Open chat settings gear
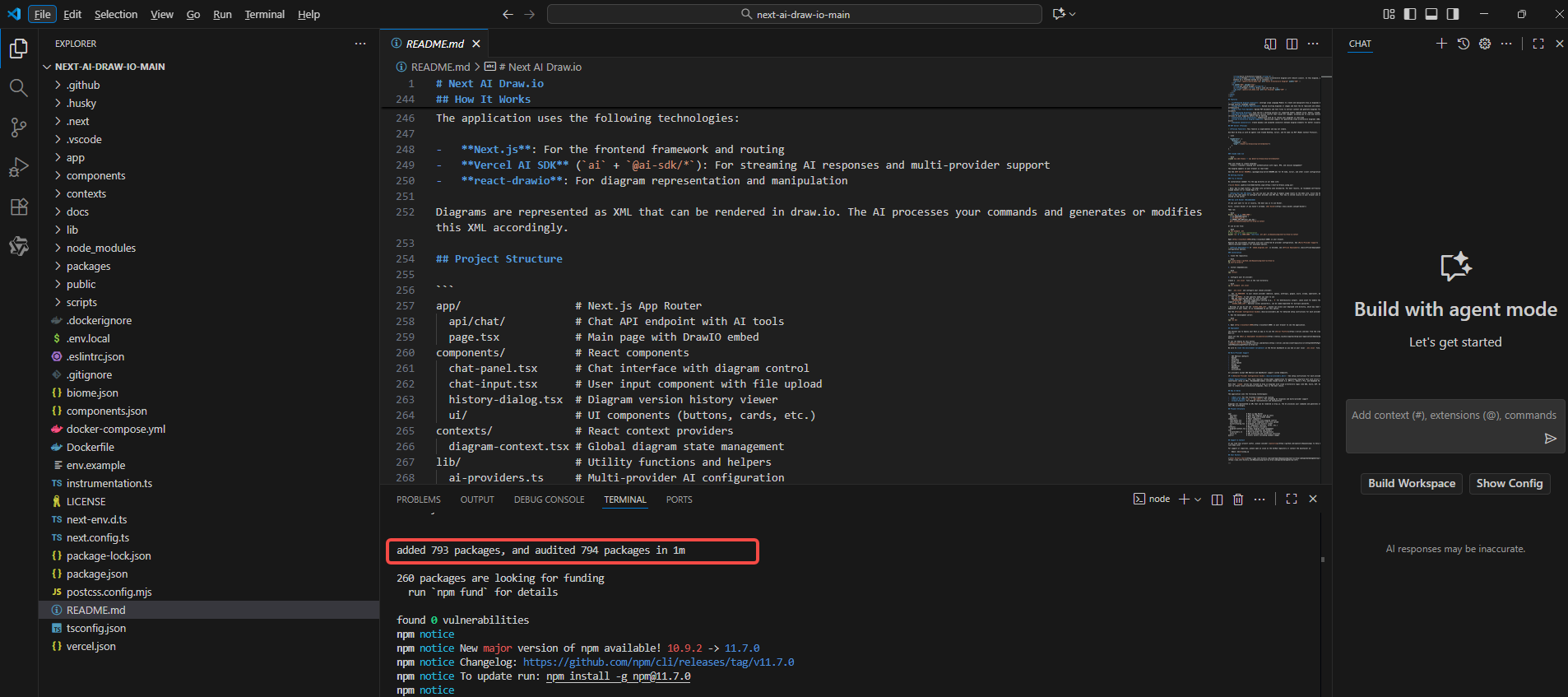The width and height of the screenshot is (1568, 697). (x=1485, y=44)
